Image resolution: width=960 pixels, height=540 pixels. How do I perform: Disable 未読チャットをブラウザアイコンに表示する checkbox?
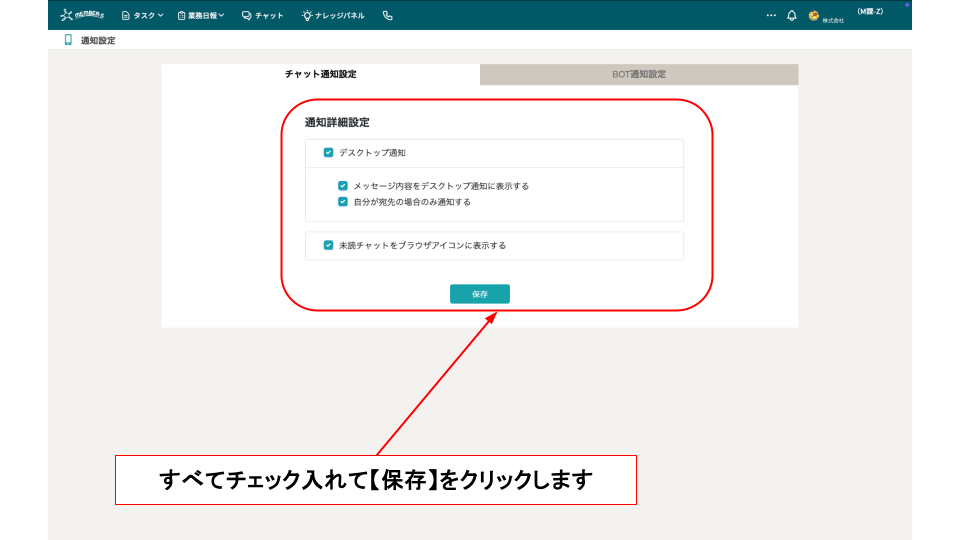(x=328, y=245)
